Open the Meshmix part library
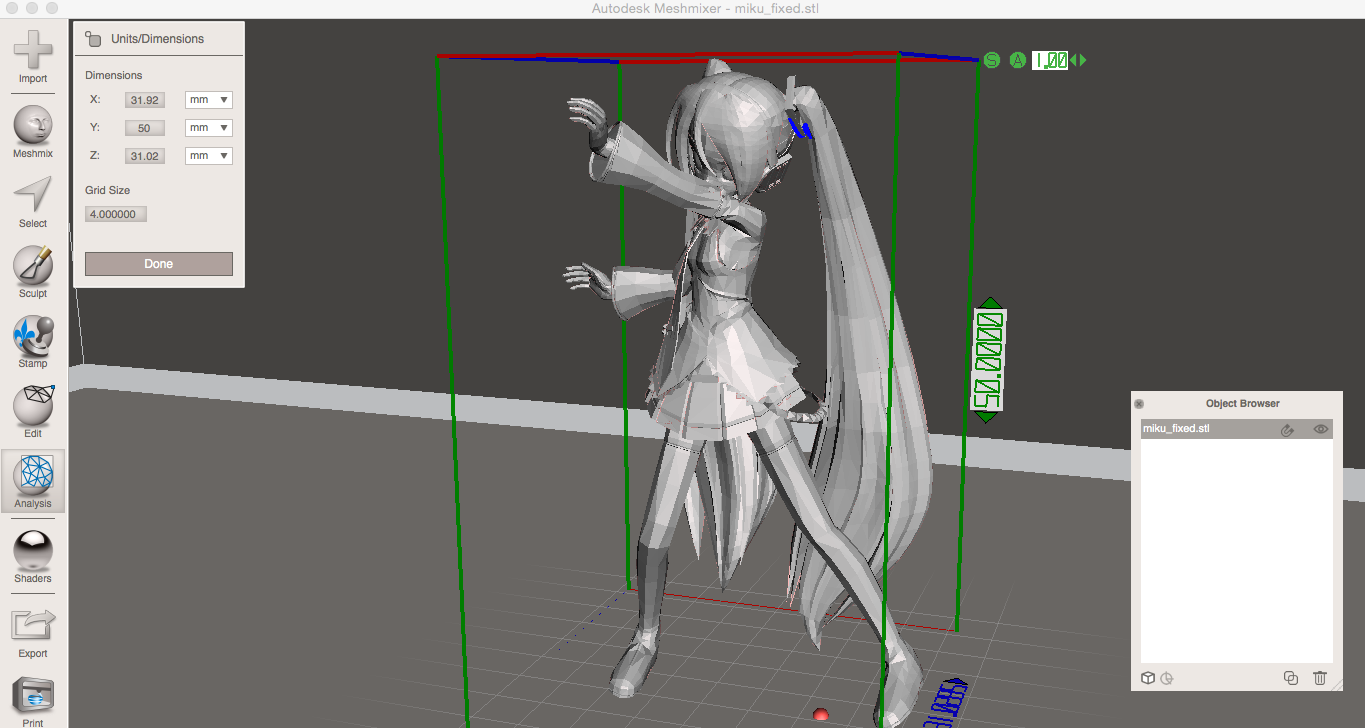This screenshot has width=1365, height=728. [32, 128]
